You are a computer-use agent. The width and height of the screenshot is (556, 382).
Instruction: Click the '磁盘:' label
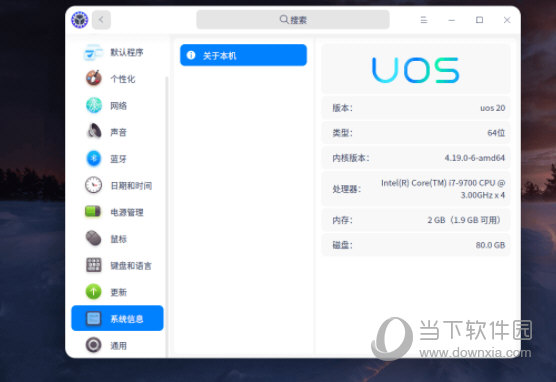(x=343, y=245)
